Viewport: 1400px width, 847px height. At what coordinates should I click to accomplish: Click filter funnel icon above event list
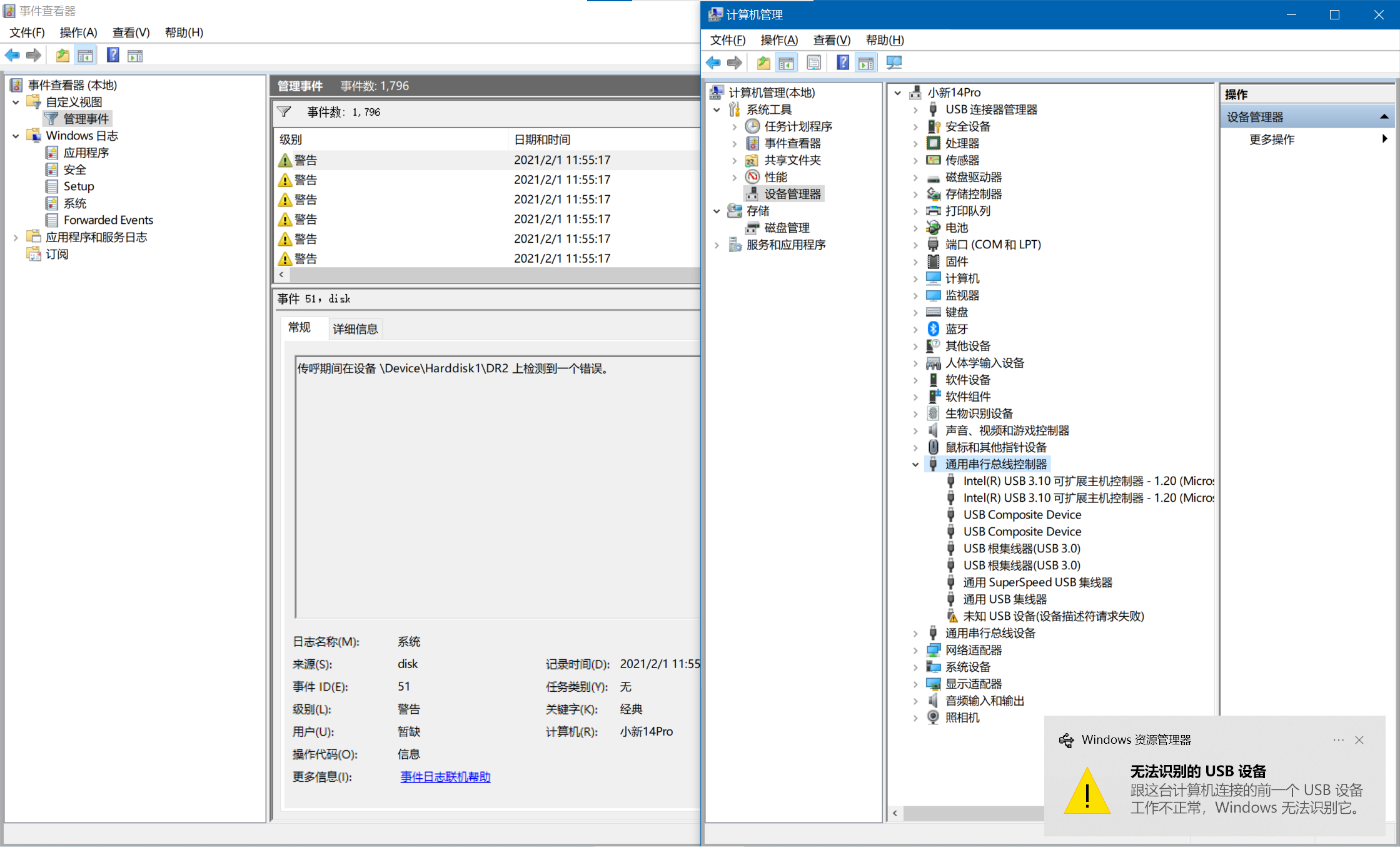tap(284, 112)
